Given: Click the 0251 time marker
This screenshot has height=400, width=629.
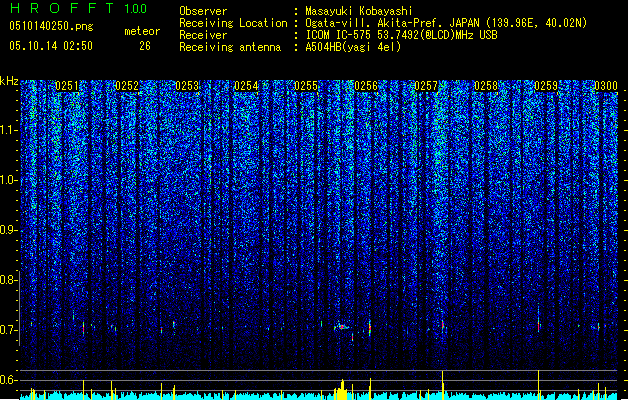Looking at the screenshot, I should [67, 86].
